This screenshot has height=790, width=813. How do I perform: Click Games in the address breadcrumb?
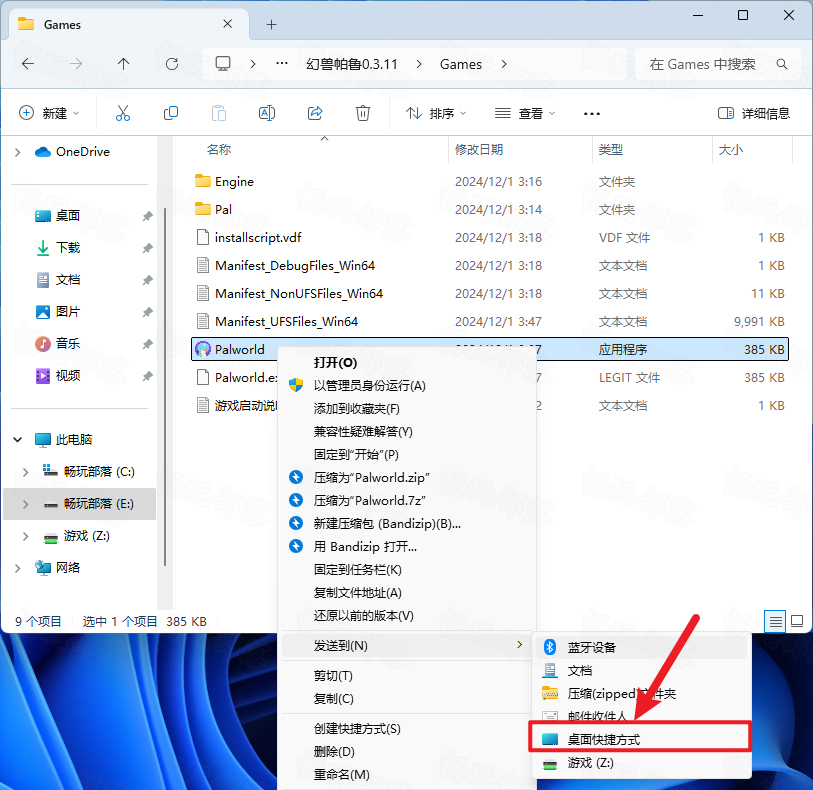460,64
